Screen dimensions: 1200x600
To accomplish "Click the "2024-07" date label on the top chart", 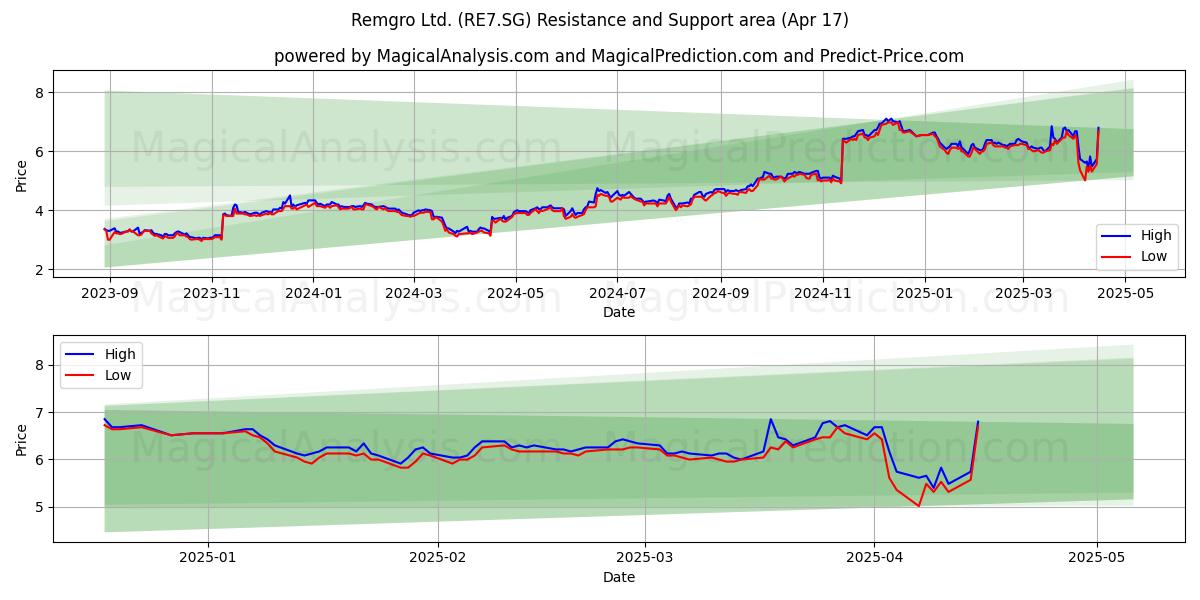I will pos(616,295).
